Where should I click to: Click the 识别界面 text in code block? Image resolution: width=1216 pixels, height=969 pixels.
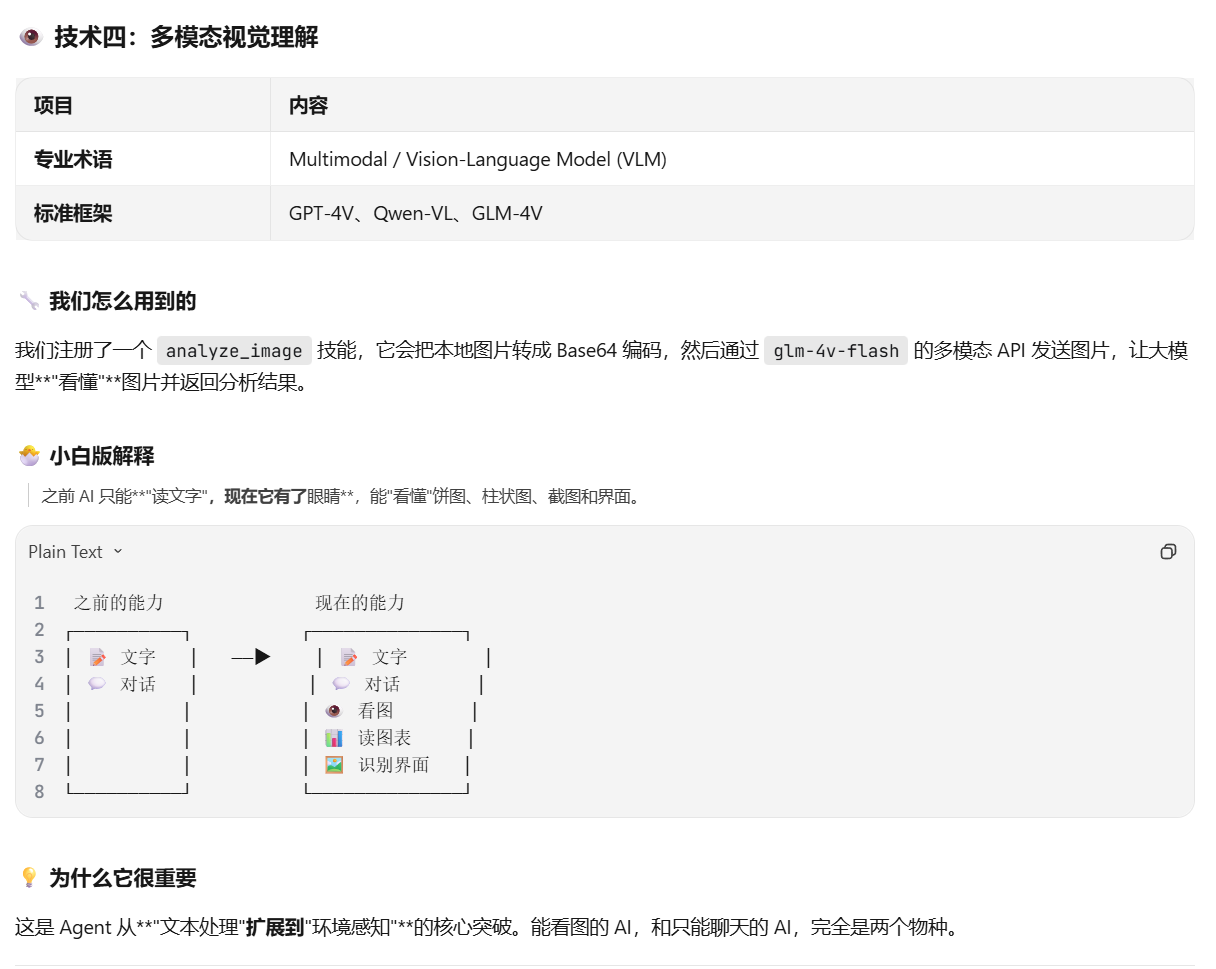click(x=394, y=765)
